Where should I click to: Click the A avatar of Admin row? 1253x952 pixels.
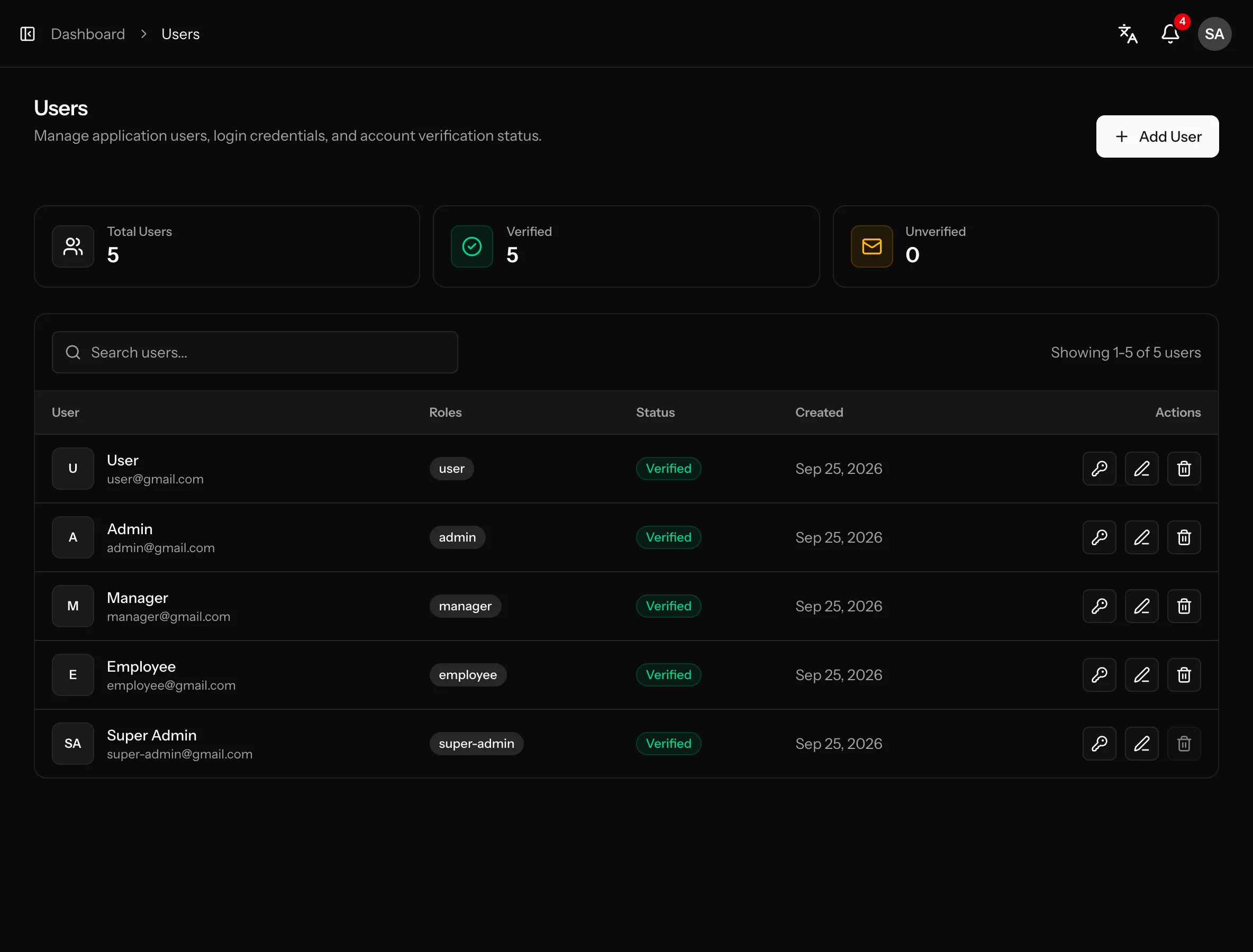click(x=73, y=537)
